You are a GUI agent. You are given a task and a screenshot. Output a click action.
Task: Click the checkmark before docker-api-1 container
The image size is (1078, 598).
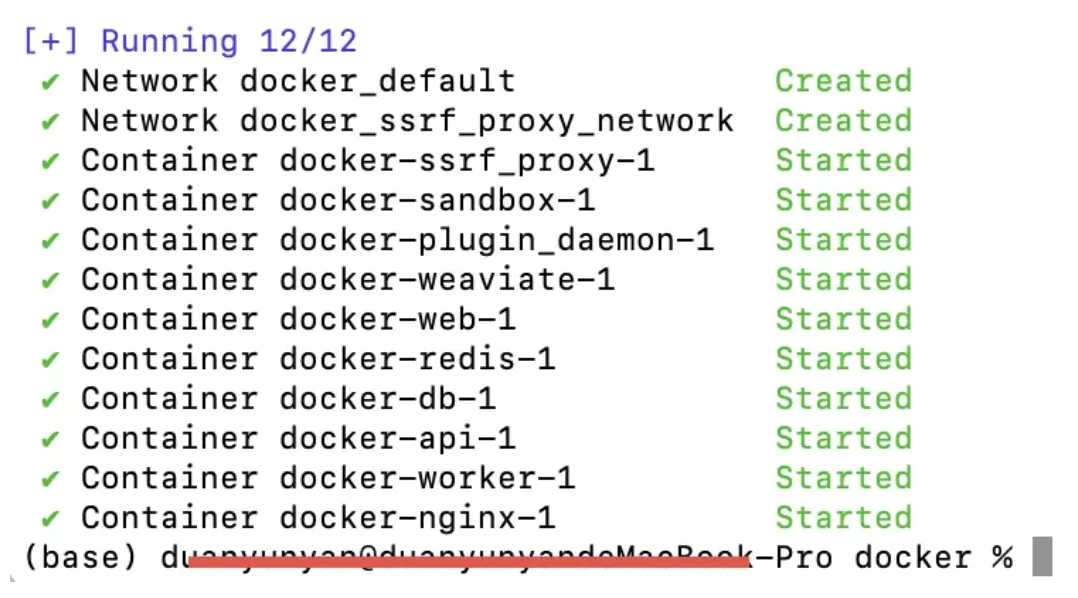(x=50, y=439)
